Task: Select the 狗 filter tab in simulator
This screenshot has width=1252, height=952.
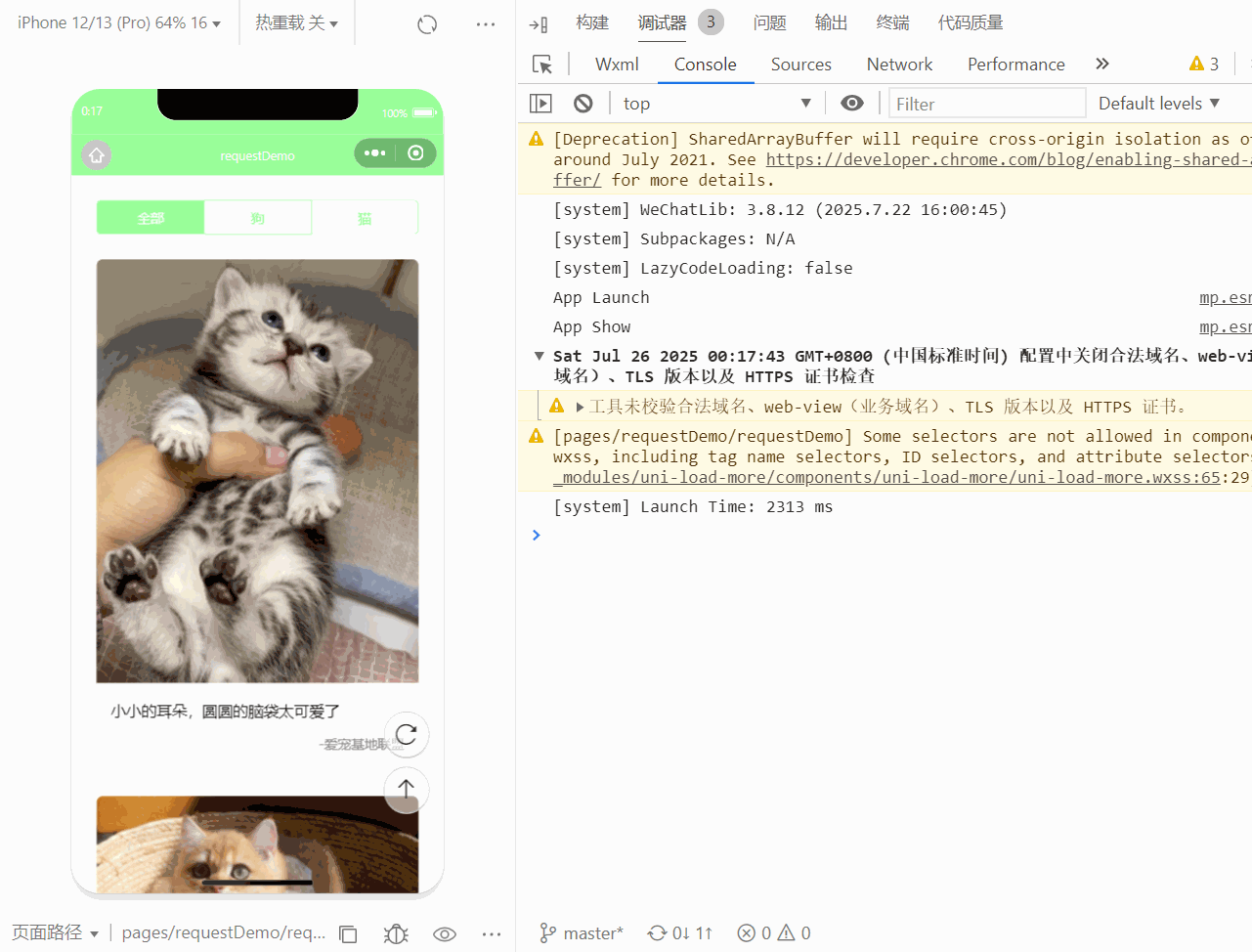Action: (258, 218)
